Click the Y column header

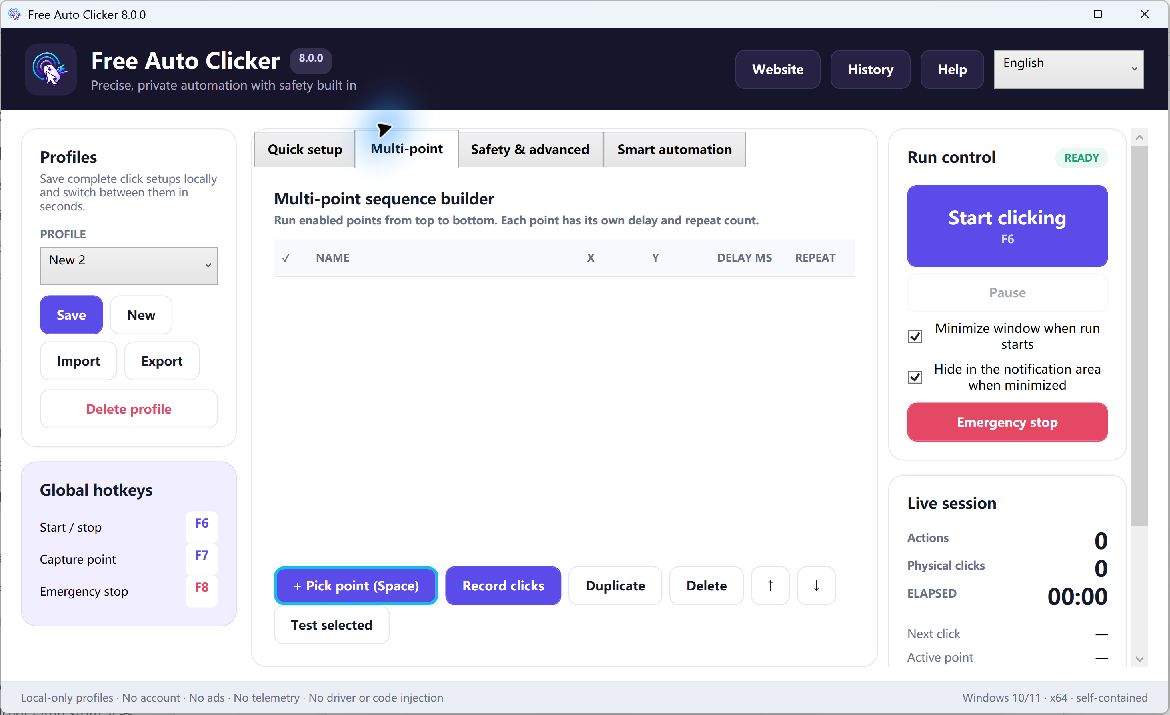tap(655, 258)
